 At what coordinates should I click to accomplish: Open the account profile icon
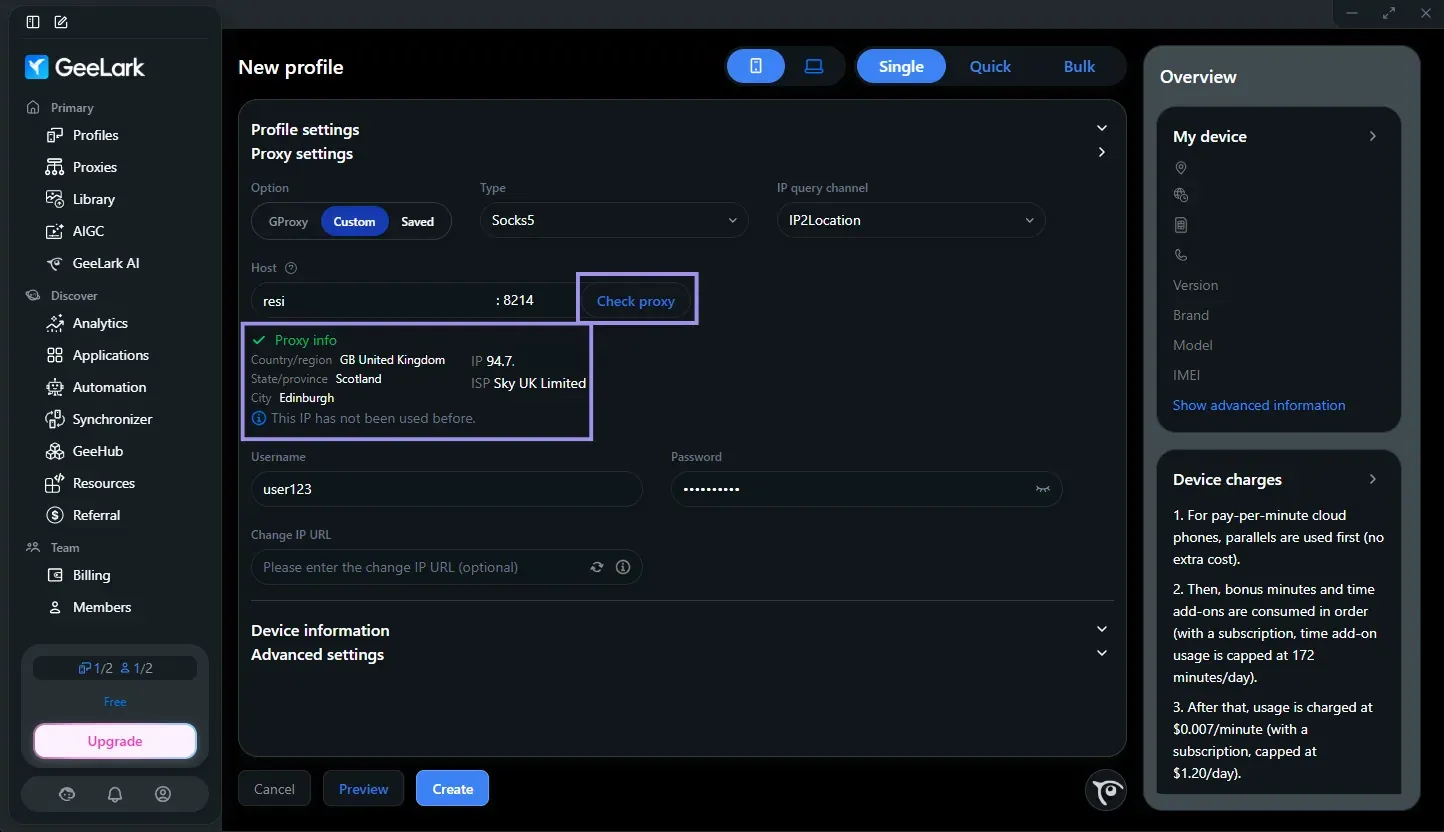163,794
